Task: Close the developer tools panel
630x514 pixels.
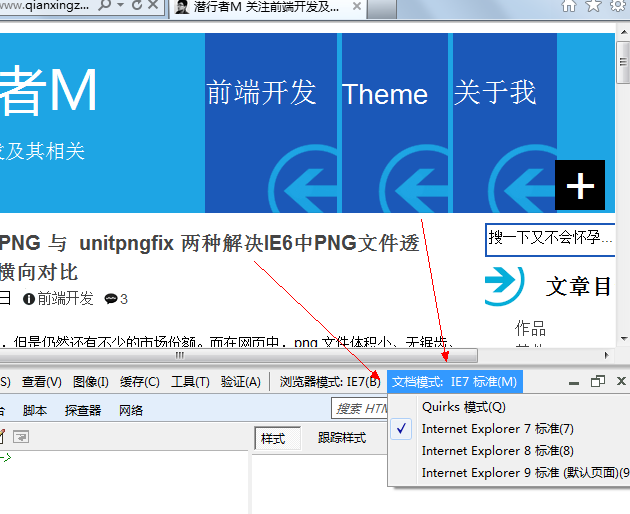Action: [621, 381]
